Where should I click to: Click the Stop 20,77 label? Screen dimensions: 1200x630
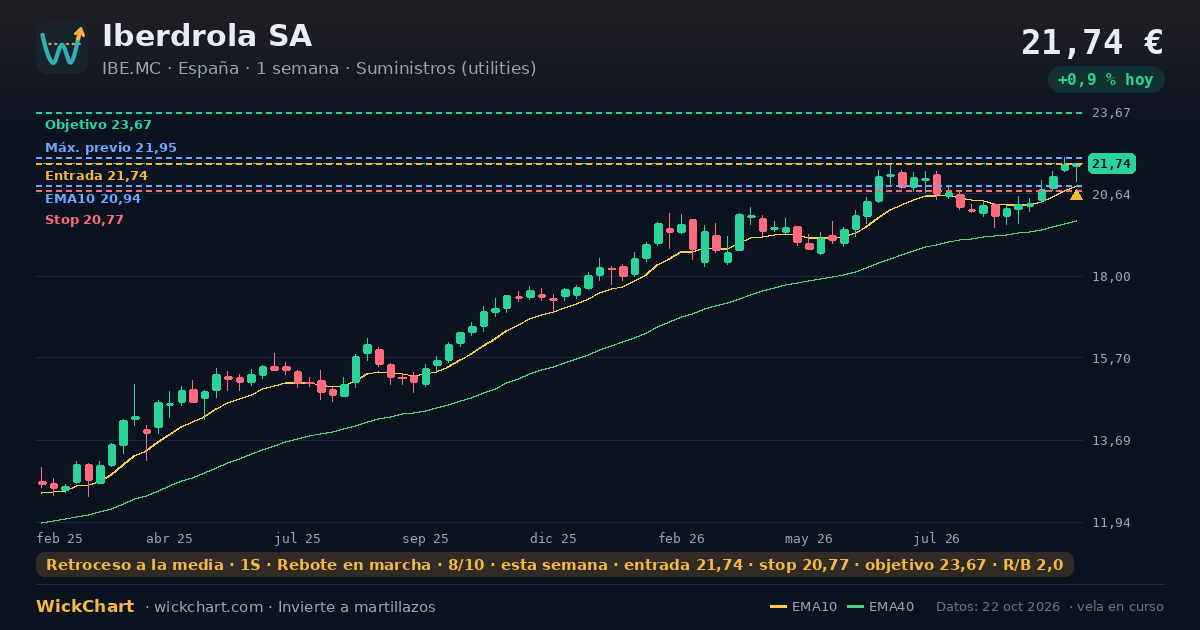pos(84,220)
